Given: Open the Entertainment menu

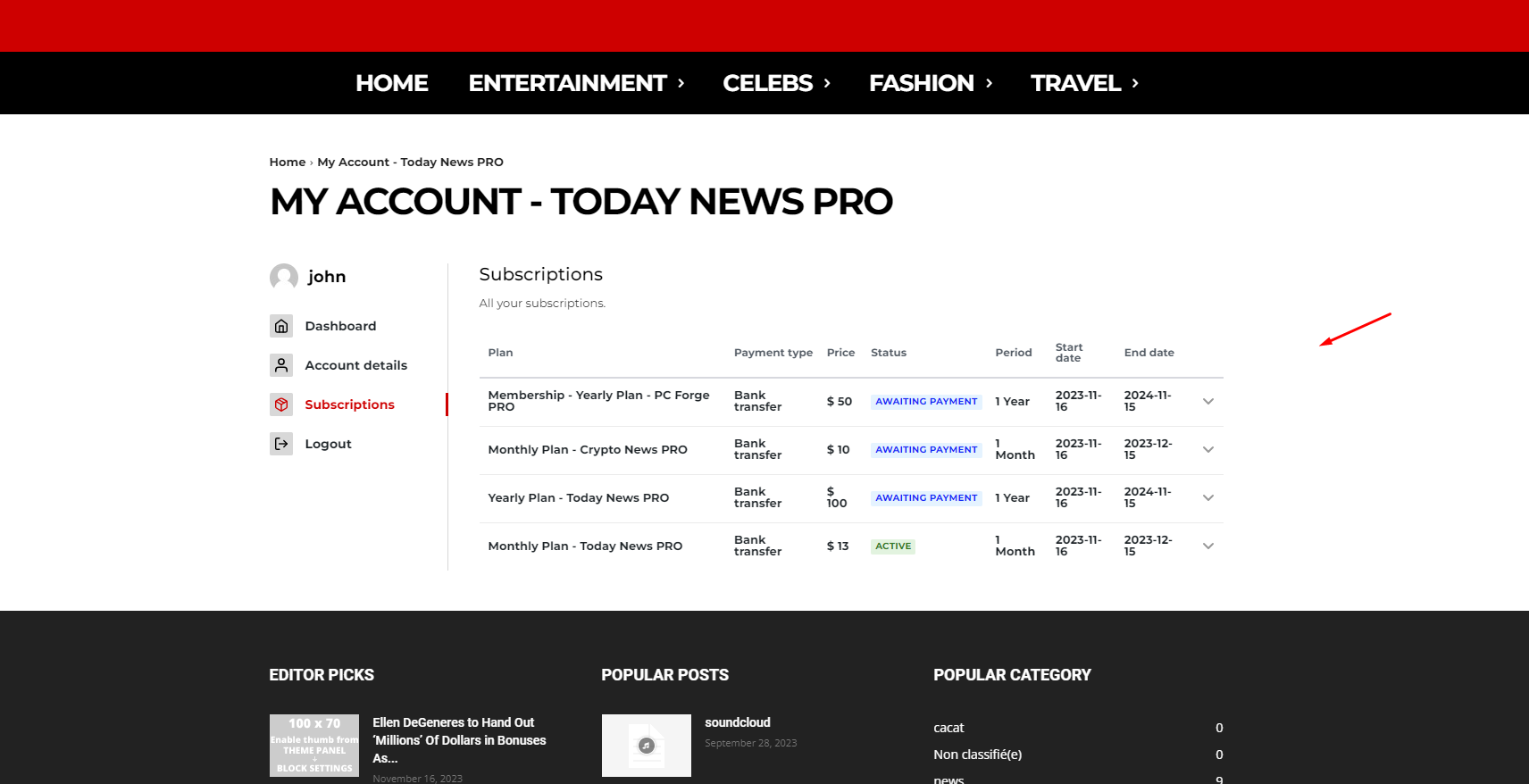Looking at the screenshot, I should [576, 83].
